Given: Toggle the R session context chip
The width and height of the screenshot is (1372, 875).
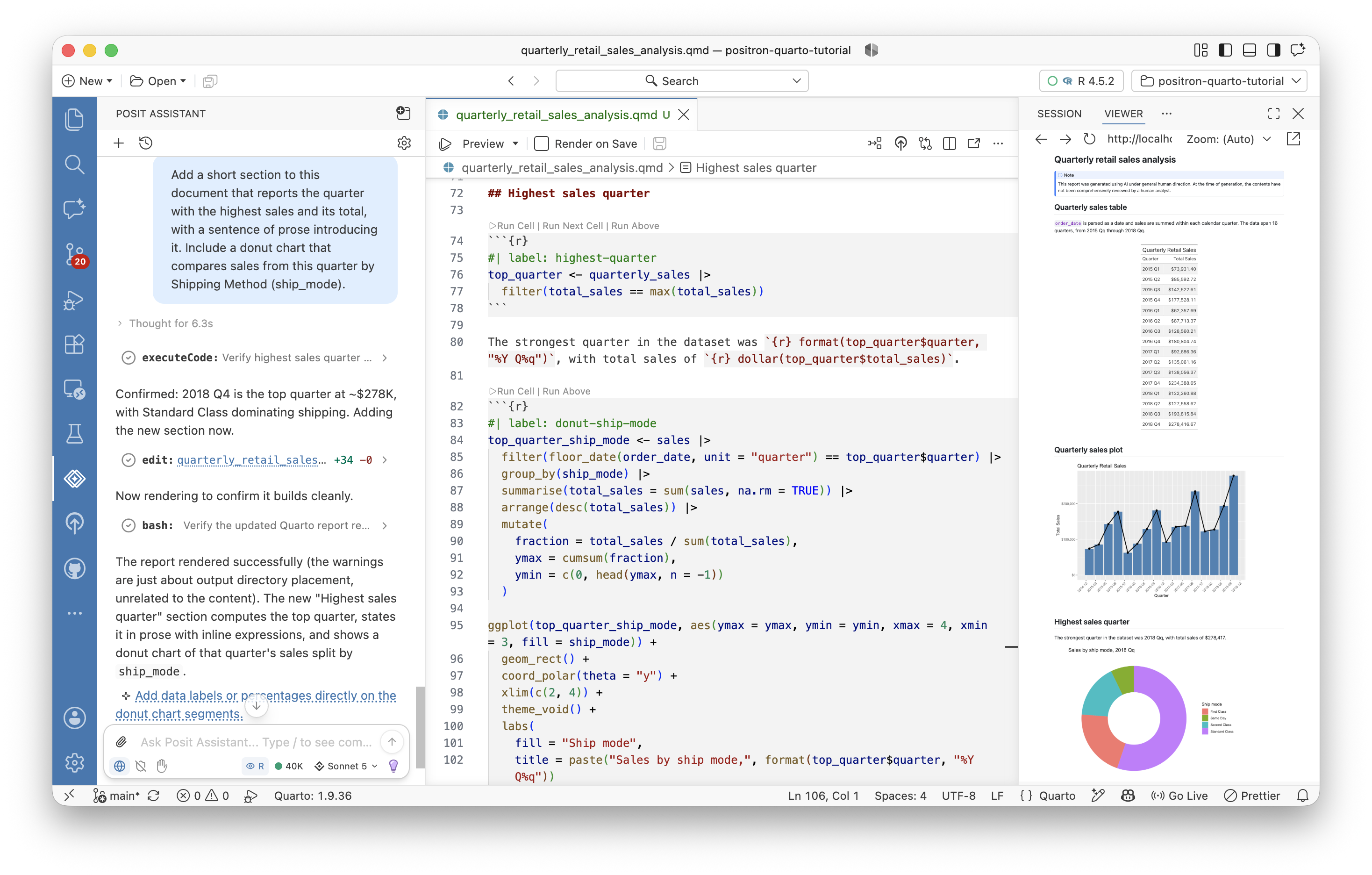Looking at the screenshot, I should tap(255, 766).
